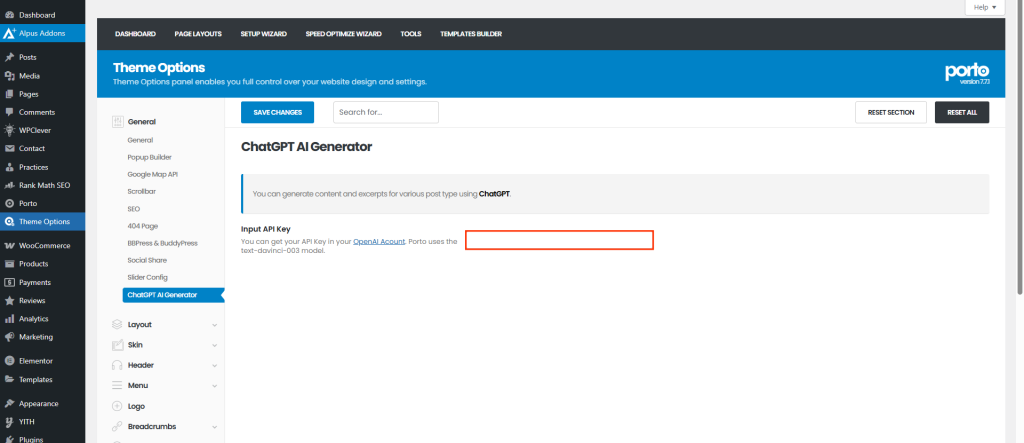The width and height of the screenshot is (1024, 443).
Task: Select the WooCommerce icon in sidebar
Action: click(x=9, y=245)
